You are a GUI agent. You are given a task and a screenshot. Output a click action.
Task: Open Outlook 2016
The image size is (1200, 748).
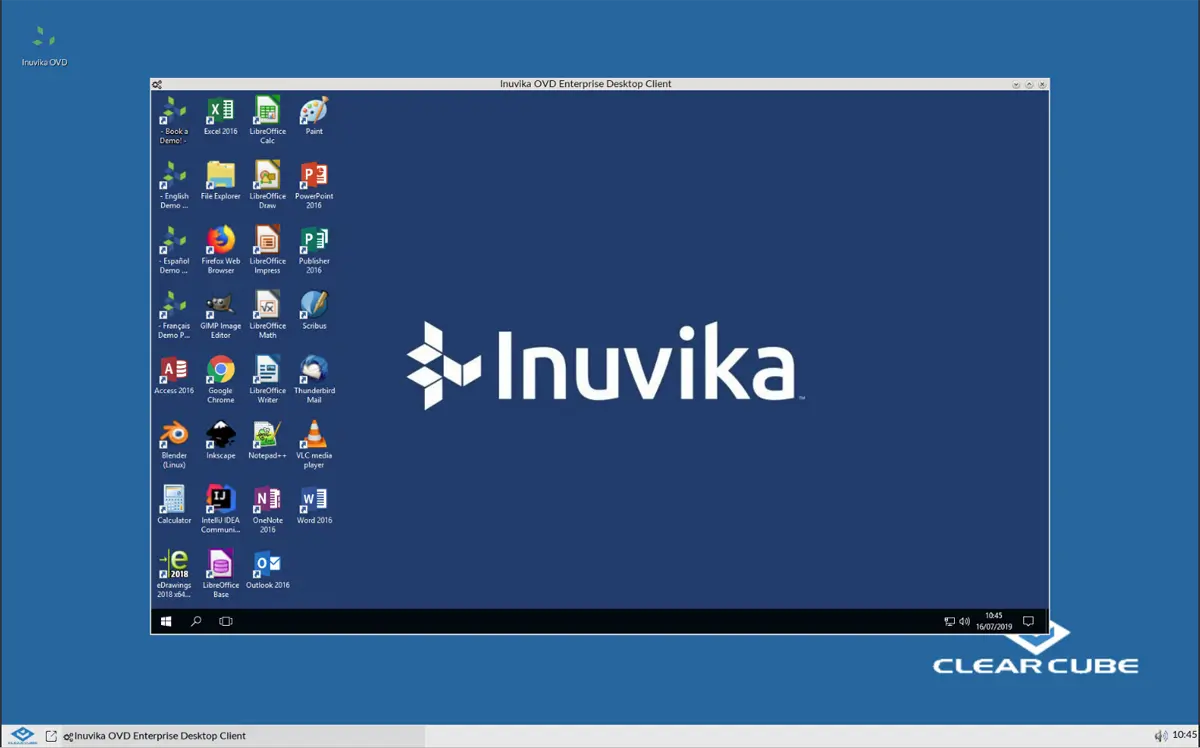267,571
